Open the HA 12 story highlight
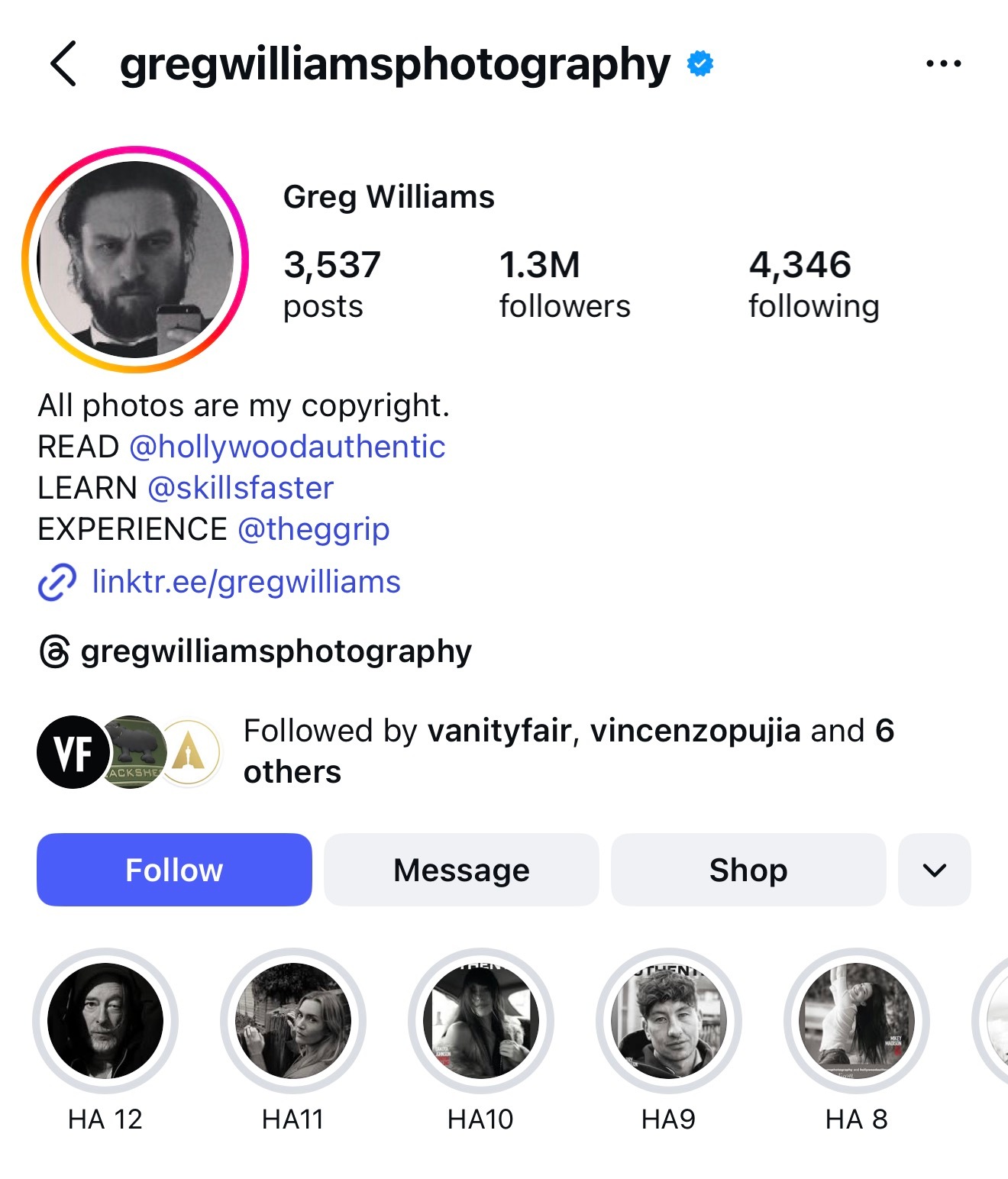 coord(105,1022)
